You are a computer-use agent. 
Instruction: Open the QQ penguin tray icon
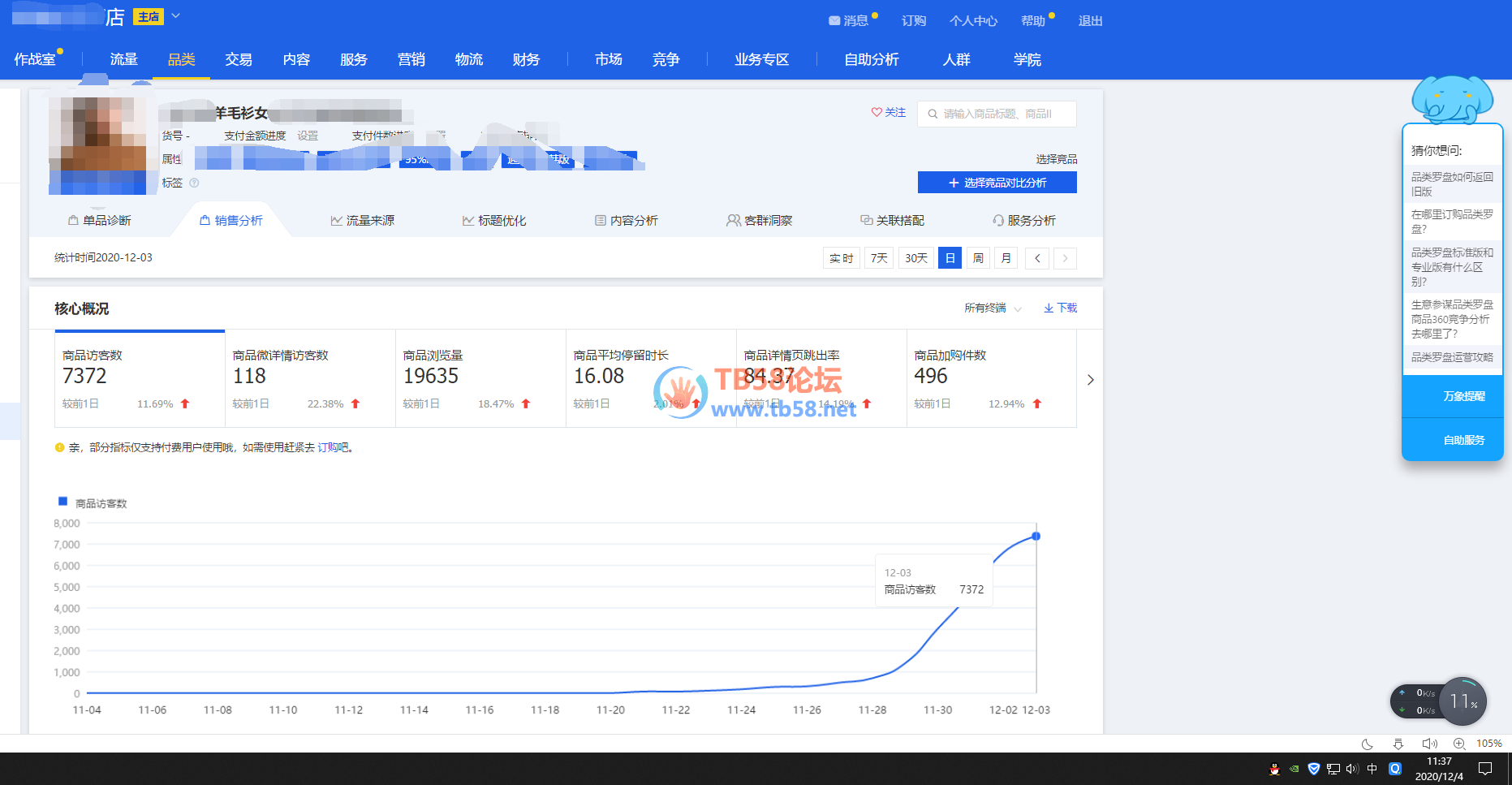click(x=1274, y=769)
